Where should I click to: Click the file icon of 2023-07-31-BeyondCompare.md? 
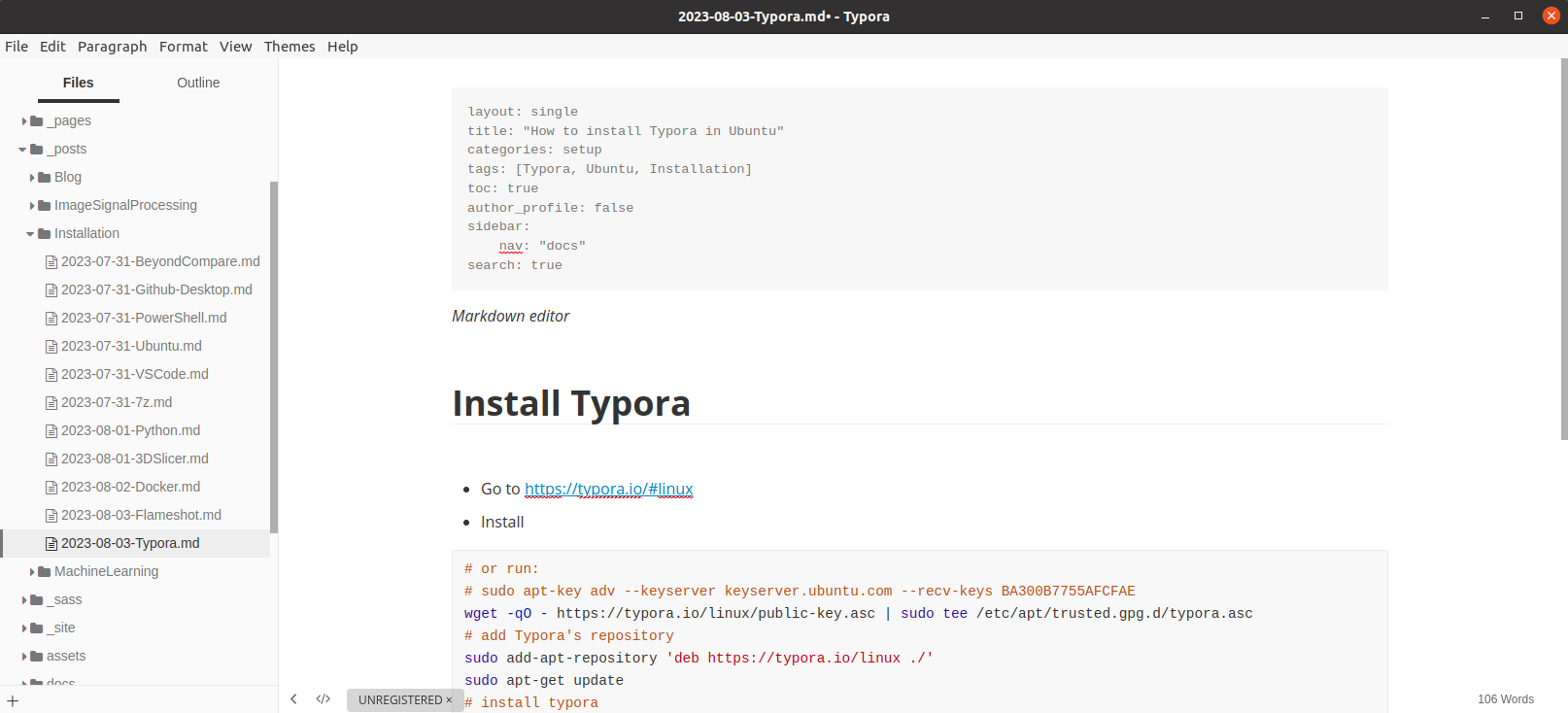[x=51, y=261]
